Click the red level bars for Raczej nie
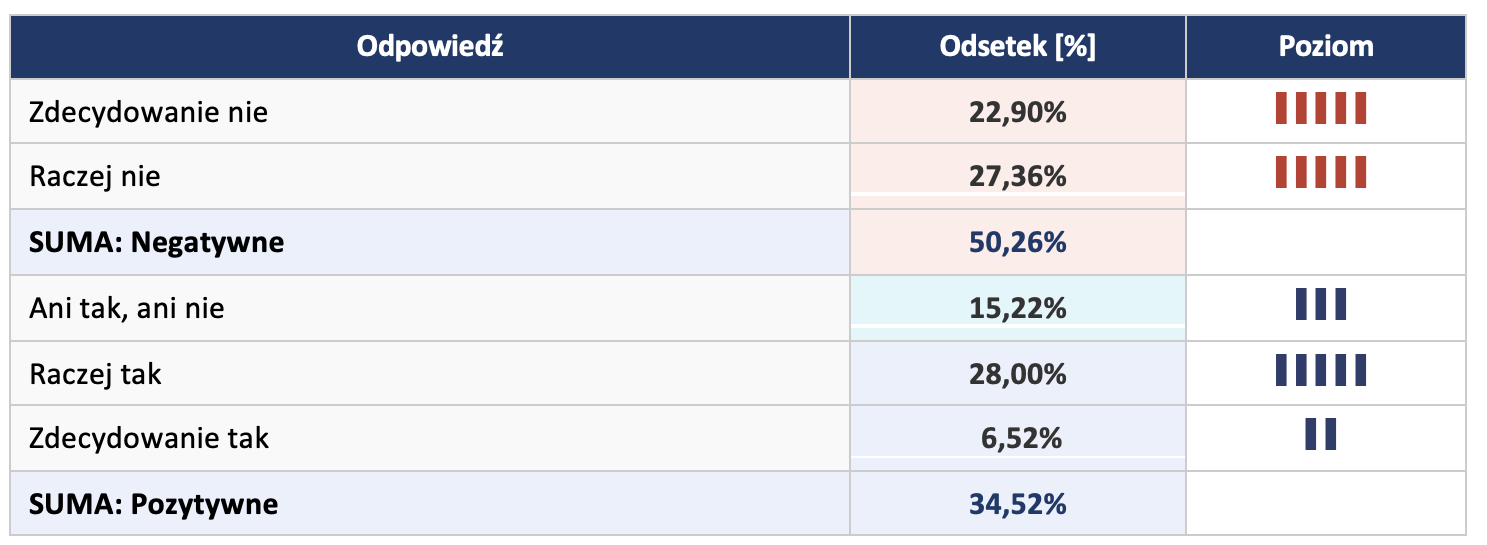 [1320, 173]
